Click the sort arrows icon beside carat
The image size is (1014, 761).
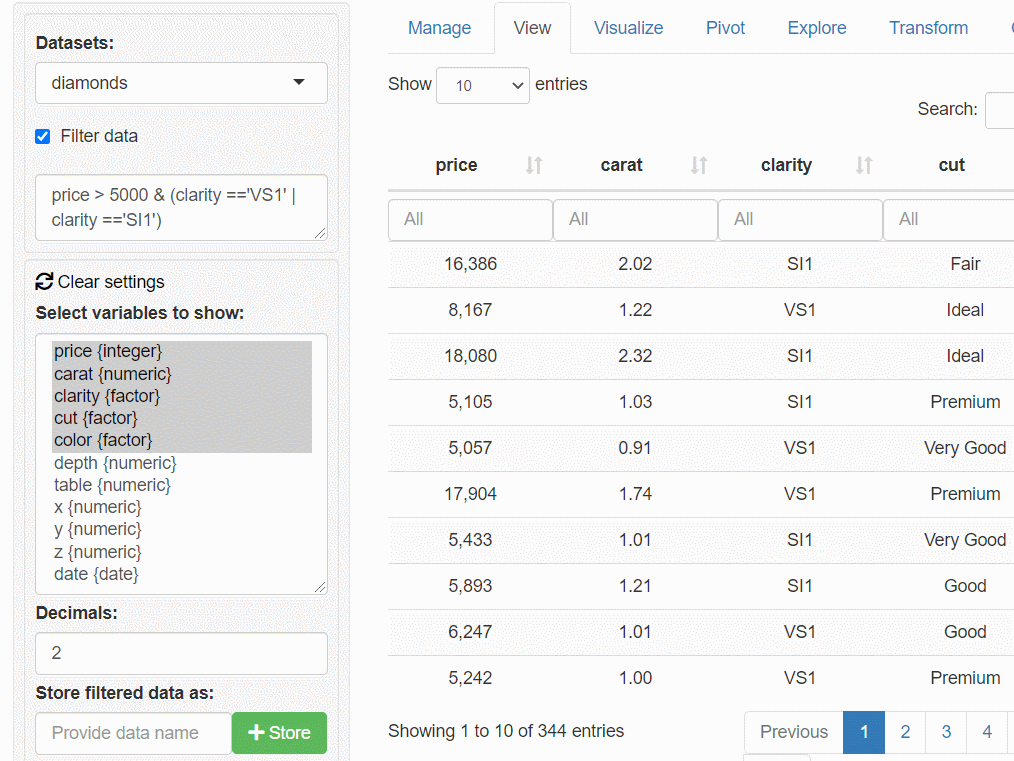pyautogui.click(x=699, y=165)
